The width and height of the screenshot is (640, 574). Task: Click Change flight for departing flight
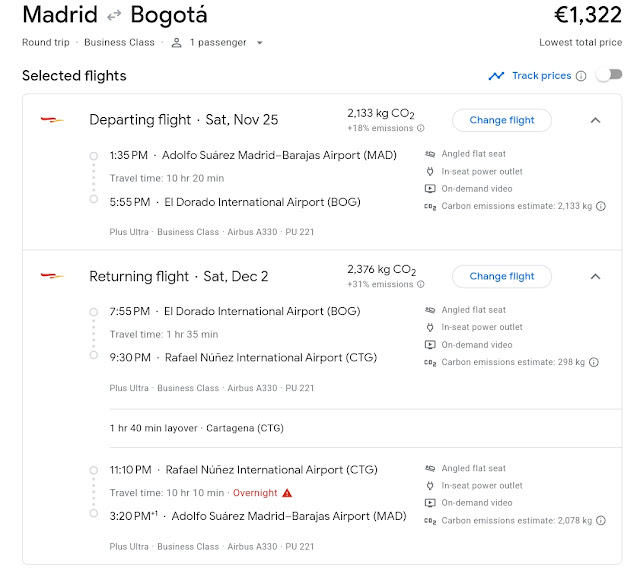point(502,120)
